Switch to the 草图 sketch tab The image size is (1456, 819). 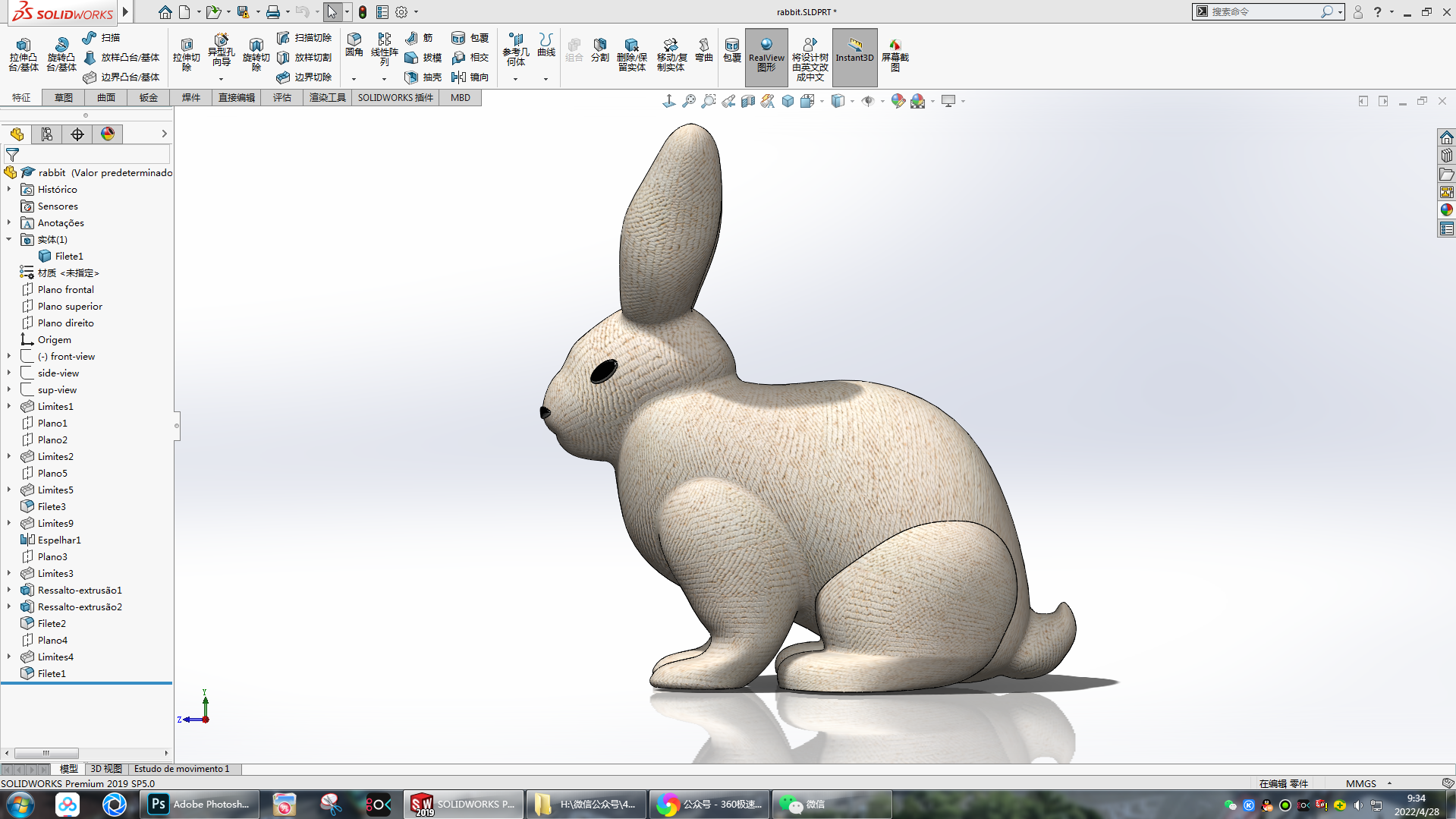(64, 98)
